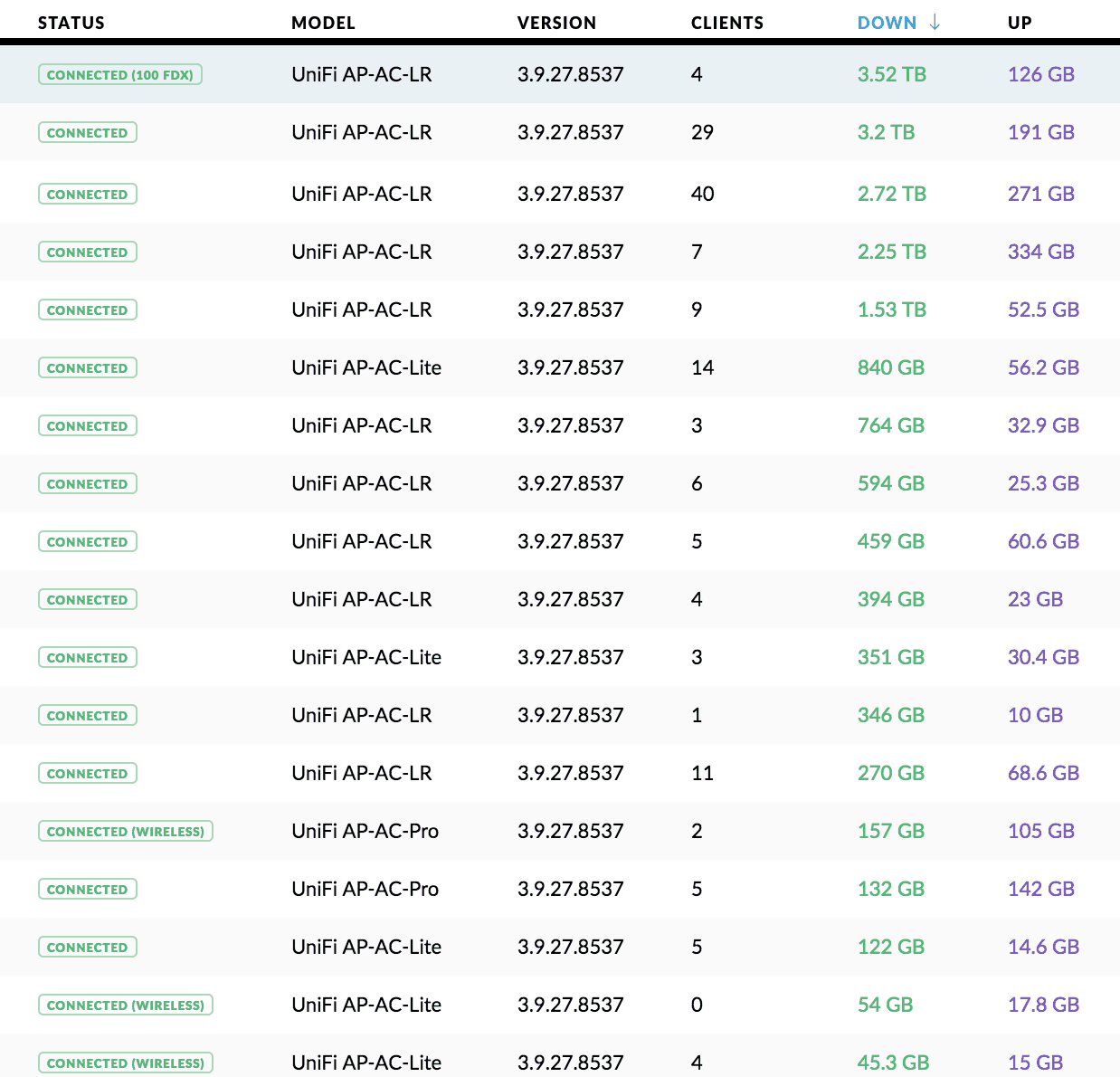Click the CONNECTED badge in the 346 GB row

(x=88, y=716)
